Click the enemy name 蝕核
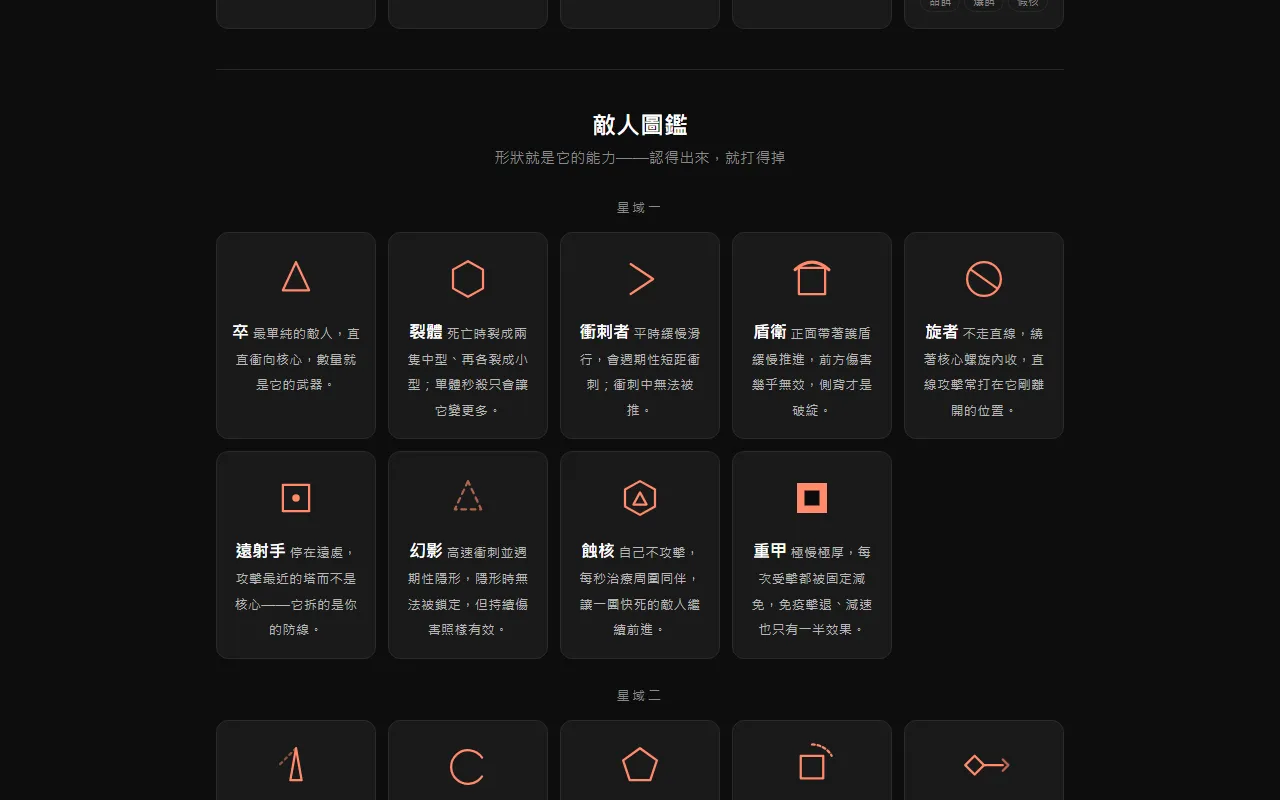Viewport: 1280px width, 800px height. [x=598, y=551]
